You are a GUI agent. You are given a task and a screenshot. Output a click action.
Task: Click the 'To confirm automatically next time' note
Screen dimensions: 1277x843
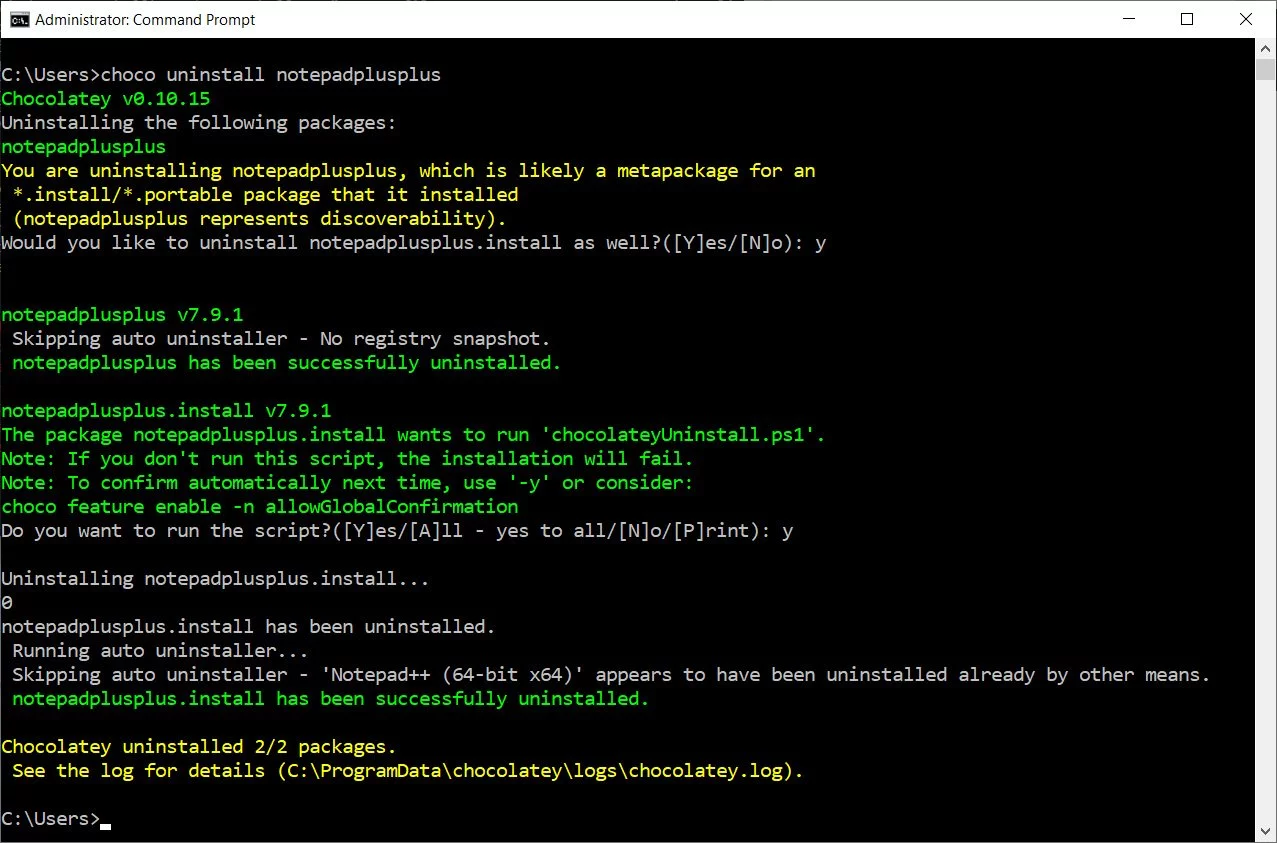tap(347, 483)
